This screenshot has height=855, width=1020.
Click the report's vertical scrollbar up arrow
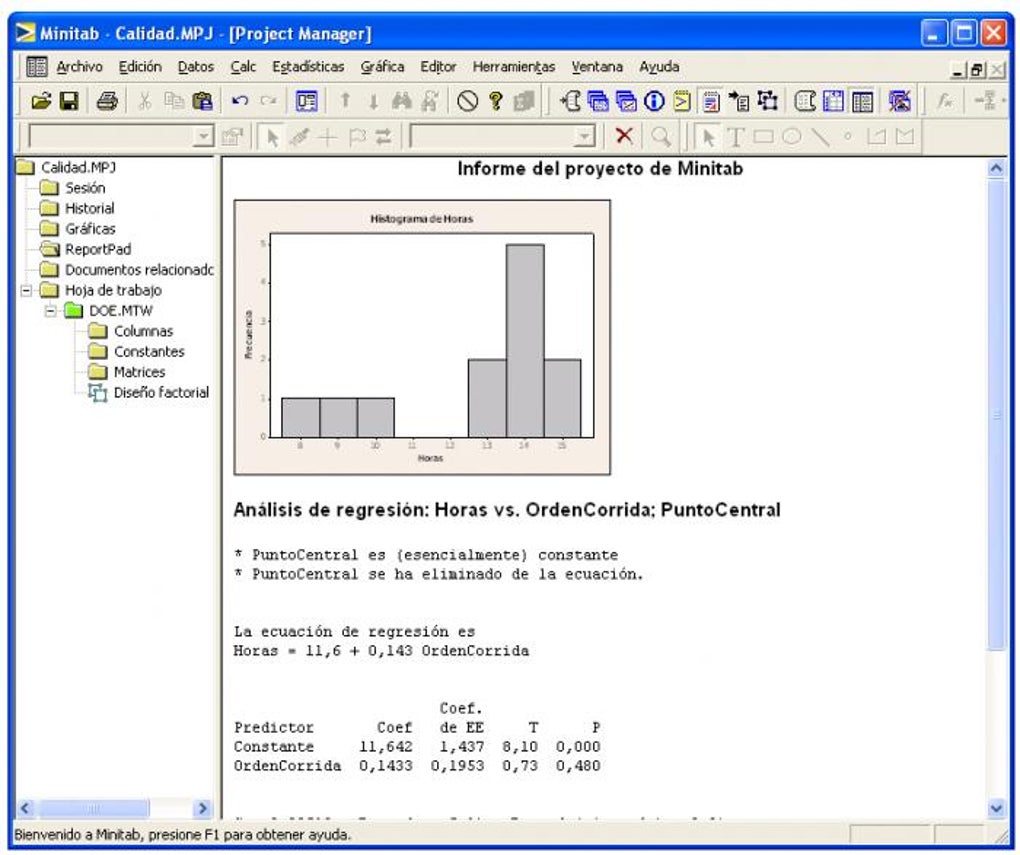click(996, 169)
